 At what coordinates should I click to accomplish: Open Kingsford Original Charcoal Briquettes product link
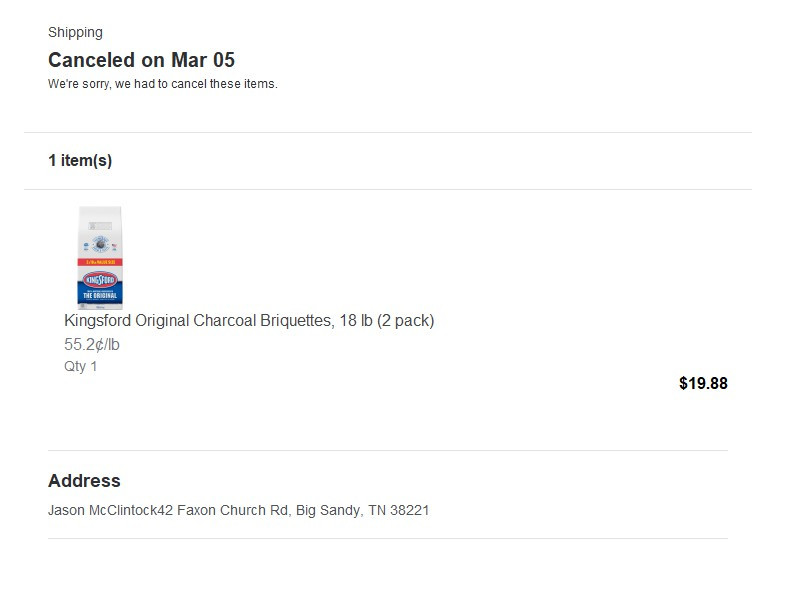click(x=249, y=321)
